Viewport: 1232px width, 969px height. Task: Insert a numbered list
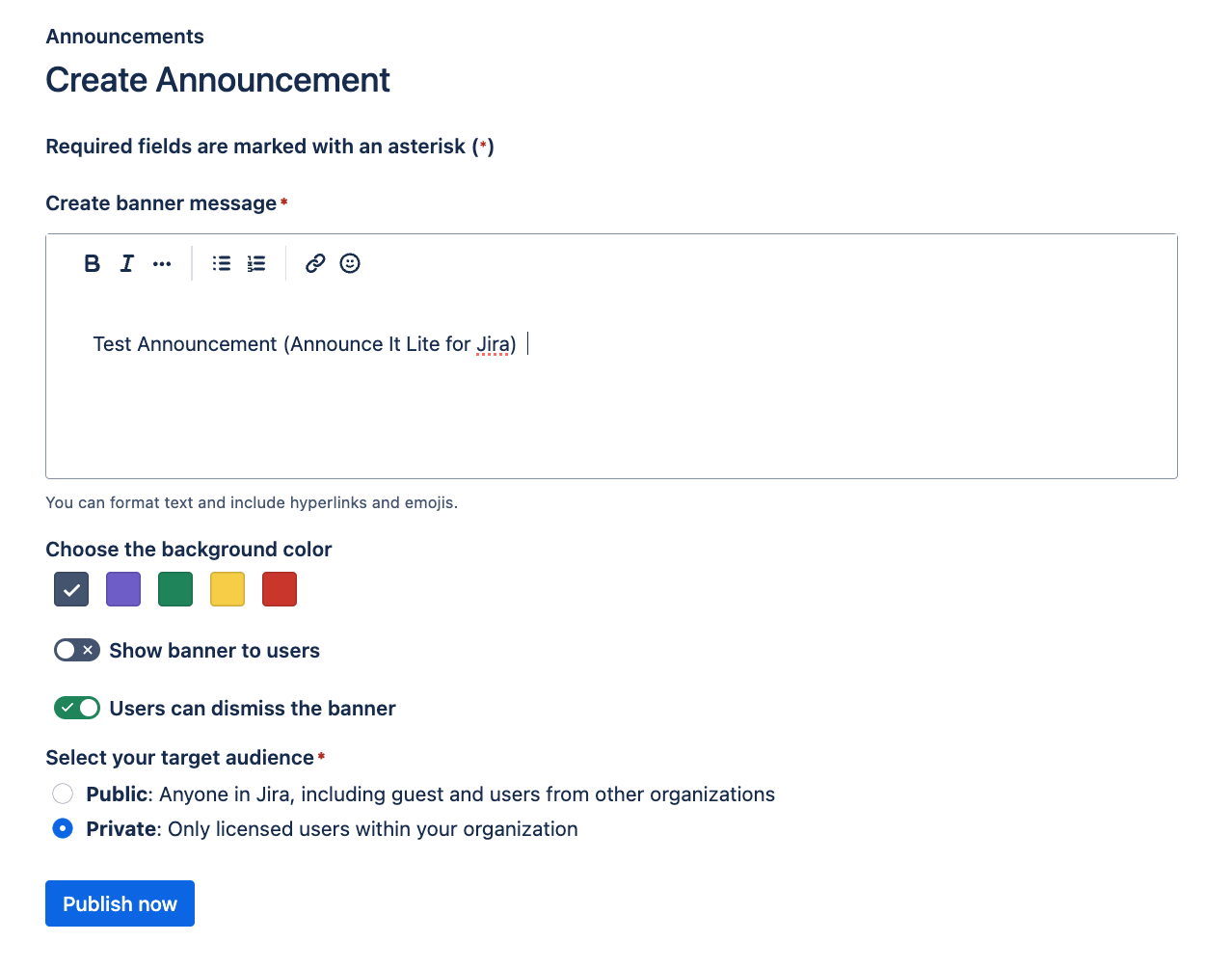256,263
